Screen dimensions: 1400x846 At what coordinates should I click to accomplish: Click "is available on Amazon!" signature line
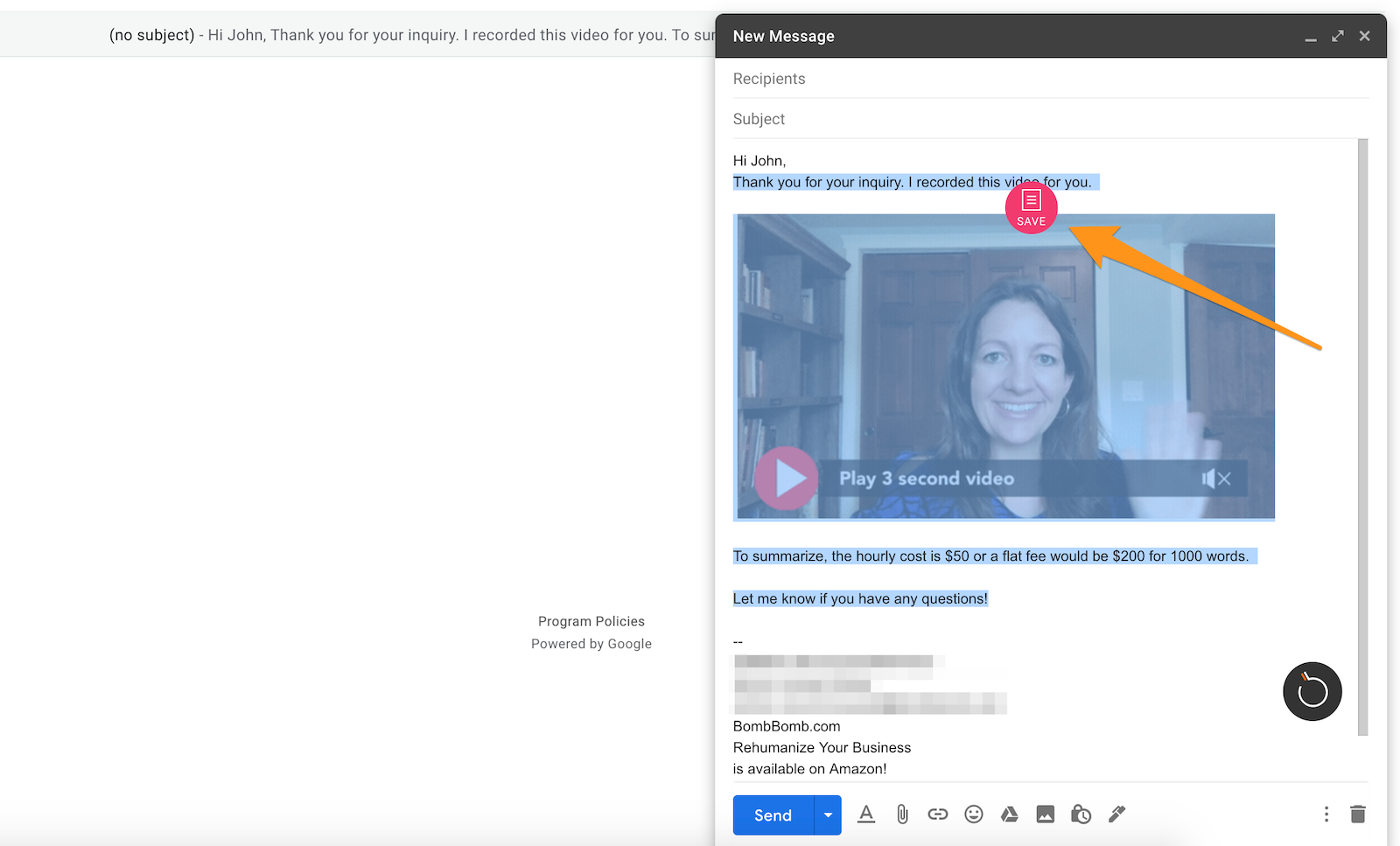[809, 769]
